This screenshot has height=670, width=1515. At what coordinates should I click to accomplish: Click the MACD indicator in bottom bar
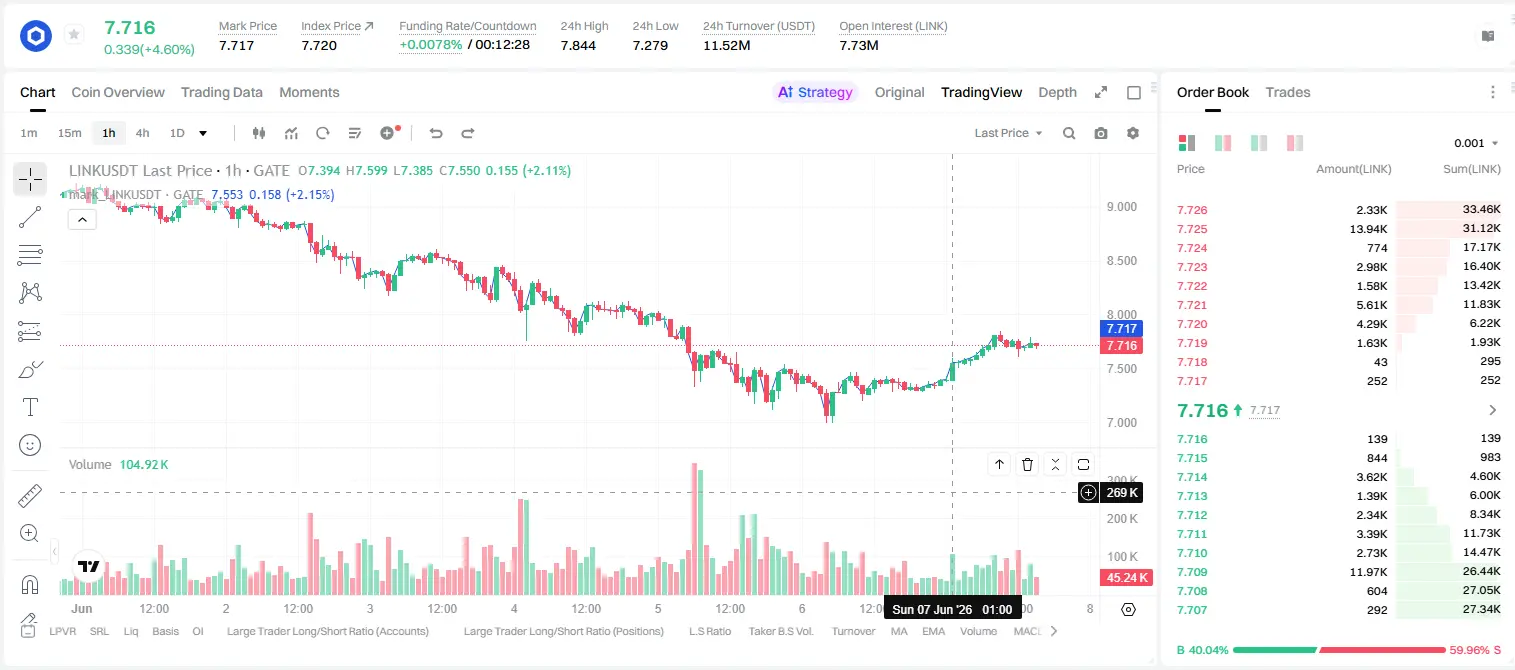pyautogui.click(x=1027, y=631)
